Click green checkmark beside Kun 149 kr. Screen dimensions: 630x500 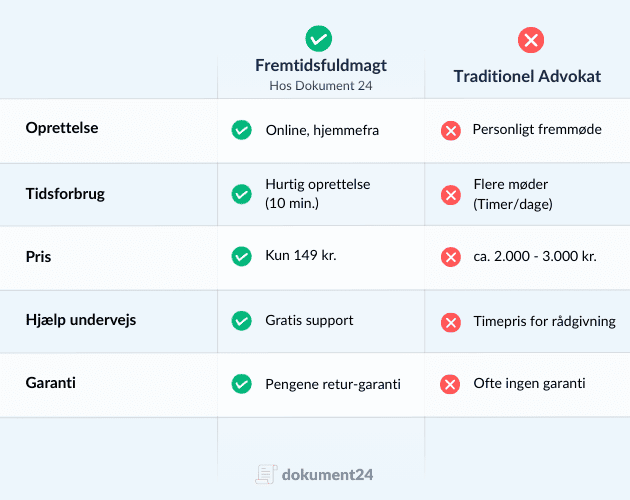coord(241,257)
